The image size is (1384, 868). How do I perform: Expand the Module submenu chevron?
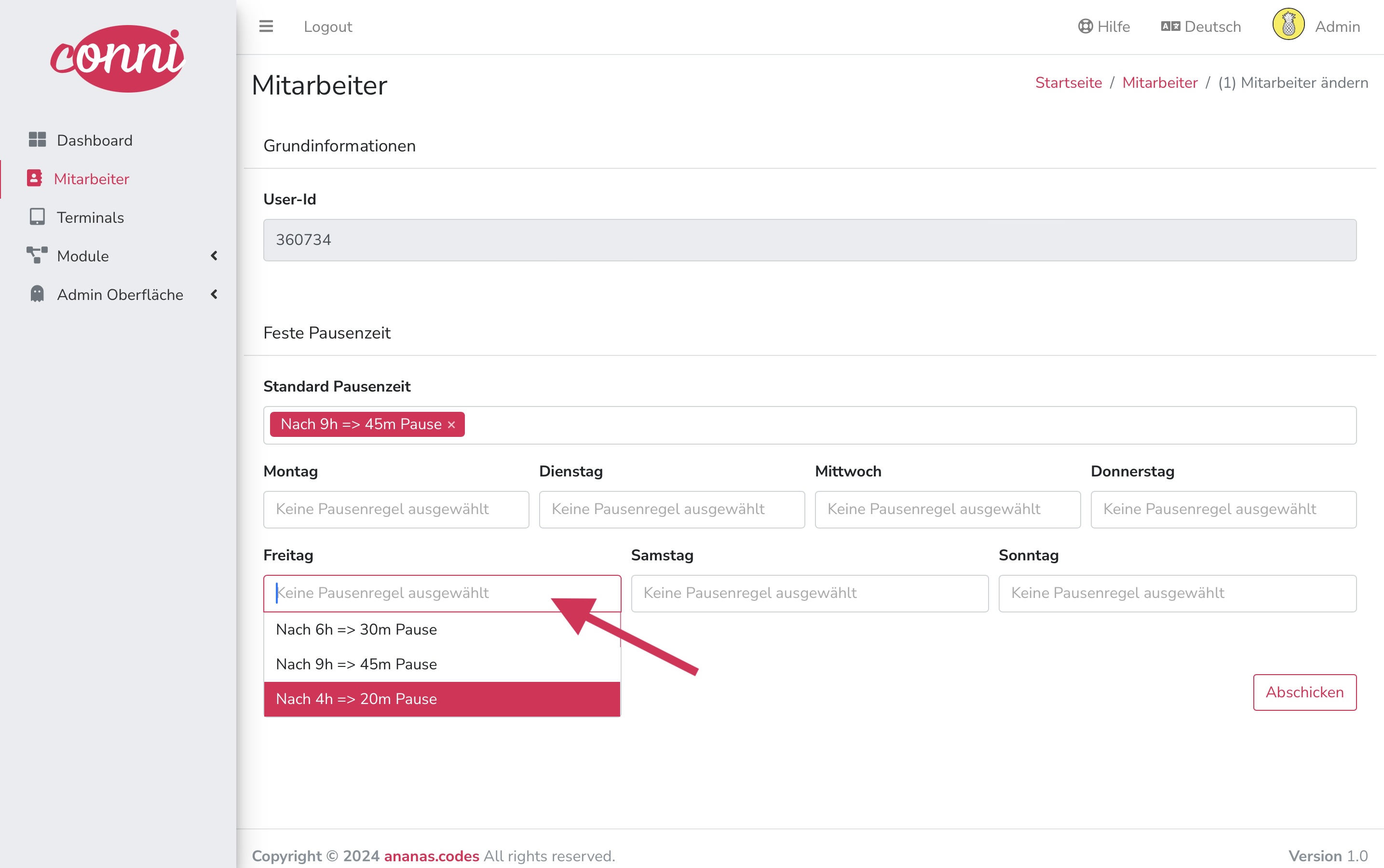pyautogui.click(x=214, y=256)
